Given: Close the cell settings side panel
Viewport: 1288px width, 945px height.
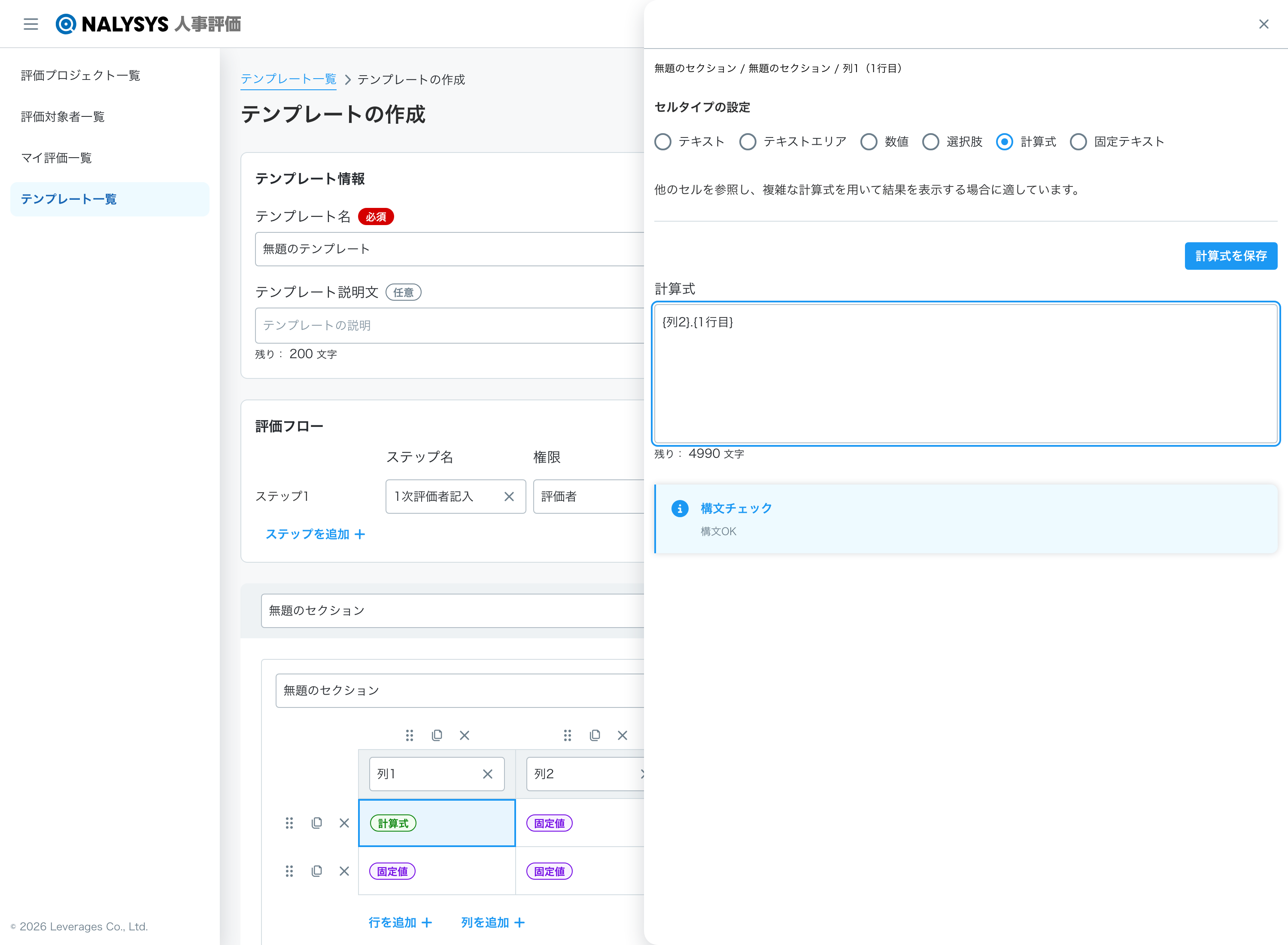Looking at the screenshot, I should [1264, 24].
